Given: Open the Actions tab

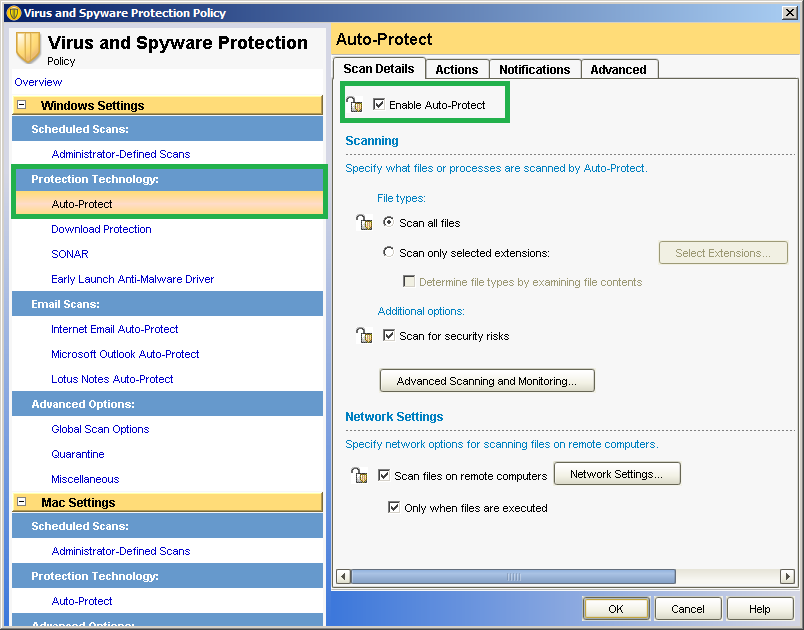Looking at the screenshot, I should coord(456,69).
